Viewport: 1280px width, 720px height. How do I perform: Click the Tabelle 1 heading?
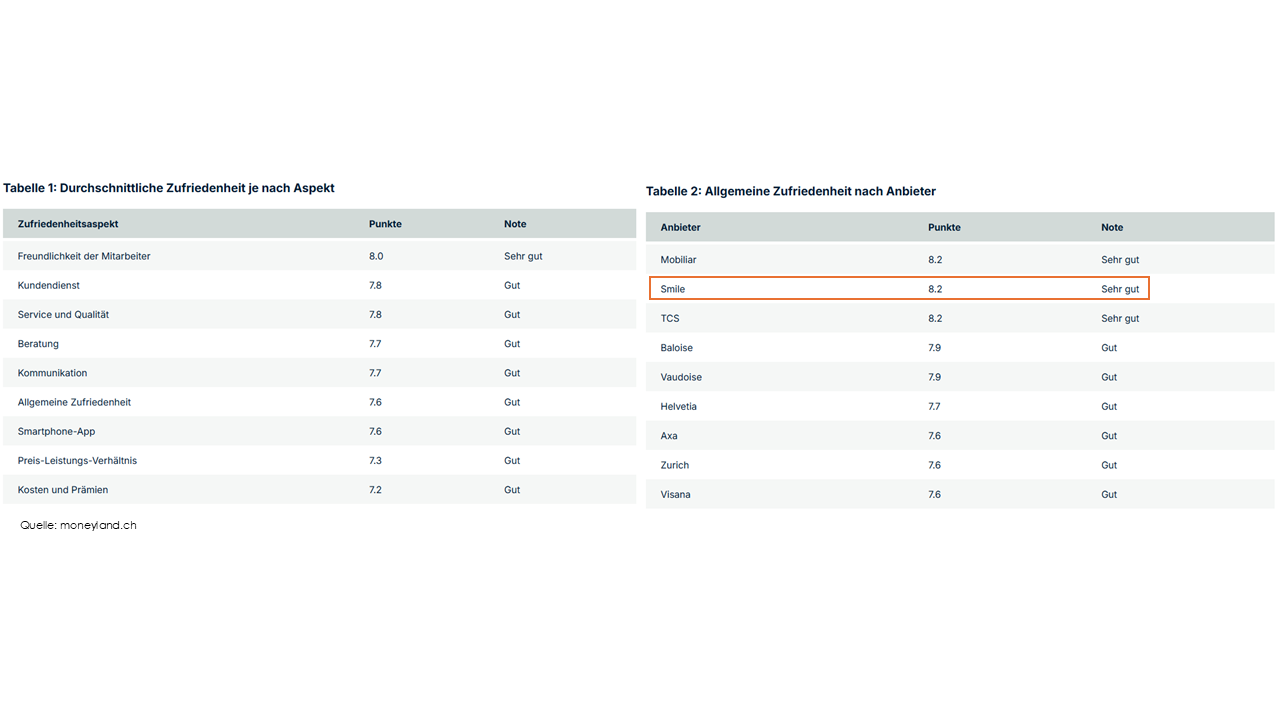click(x=169, y=188)
